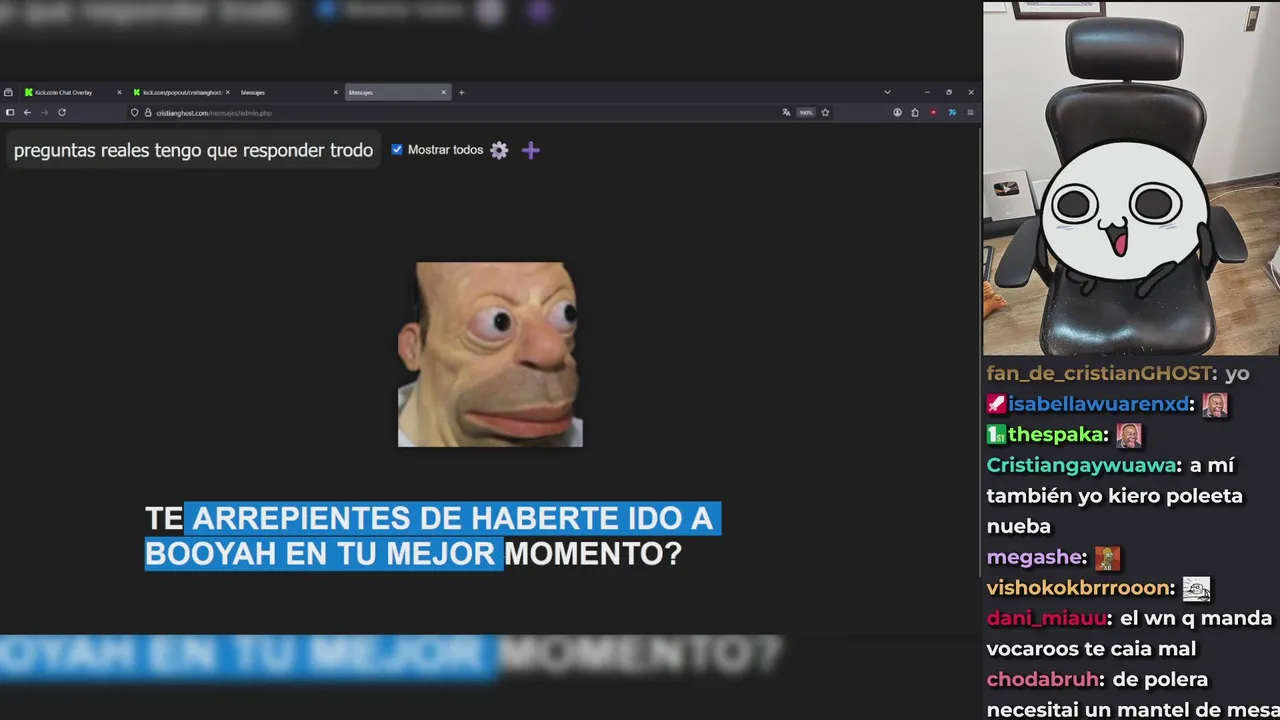Viewport: 1280px width, 720px height.
Task: Click the emote posted by vishokokbrrrooon
Action: (1197, 589)
